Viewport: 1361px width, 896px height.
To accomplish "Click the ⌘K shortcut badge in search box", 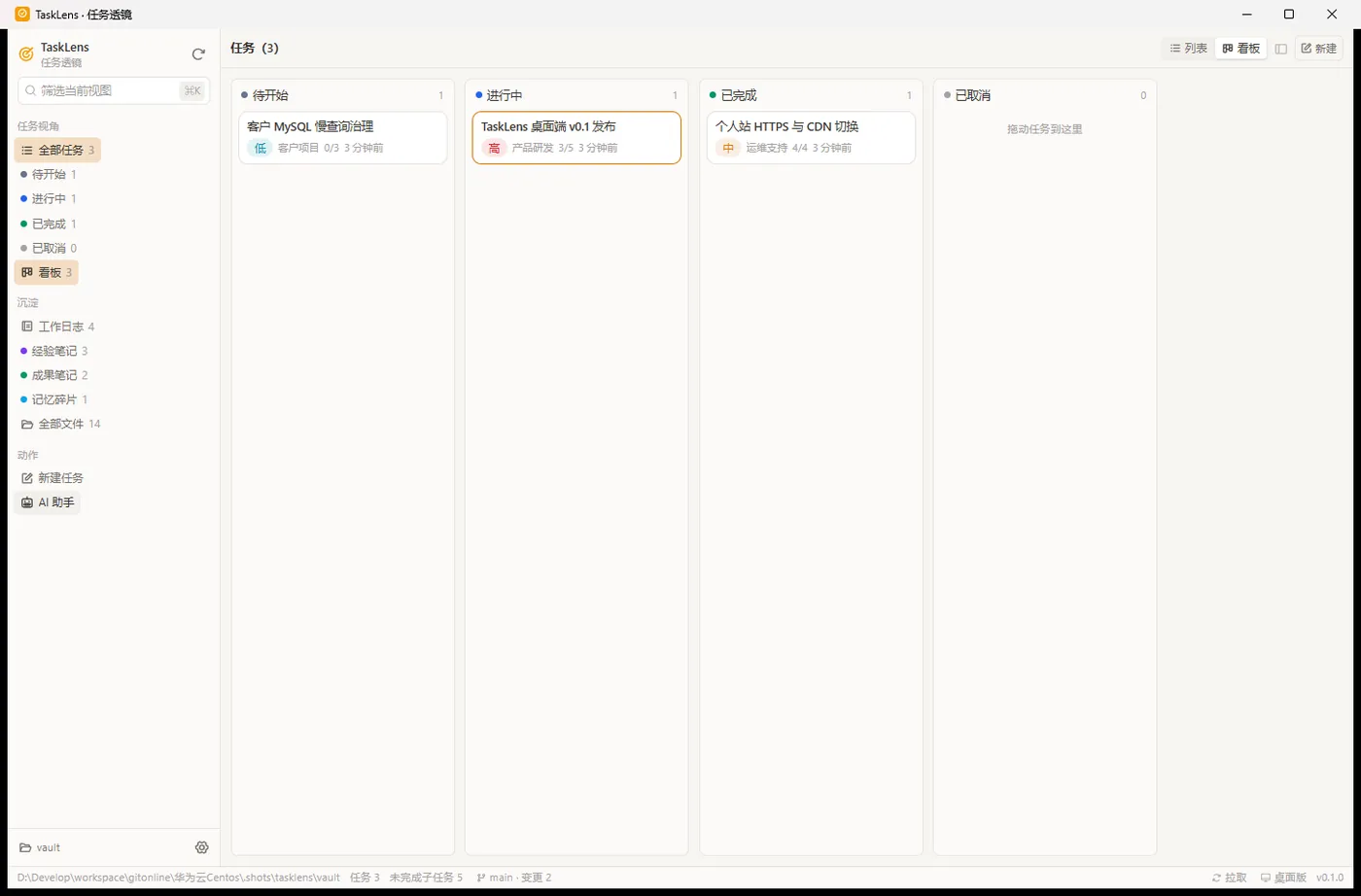I will (192, 90).
